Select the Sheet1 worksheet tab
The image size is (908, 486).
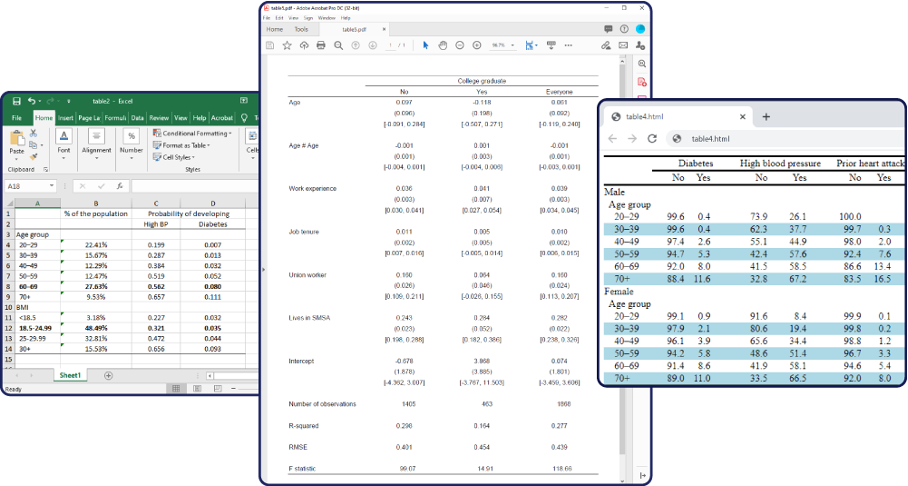click(70, 375)
